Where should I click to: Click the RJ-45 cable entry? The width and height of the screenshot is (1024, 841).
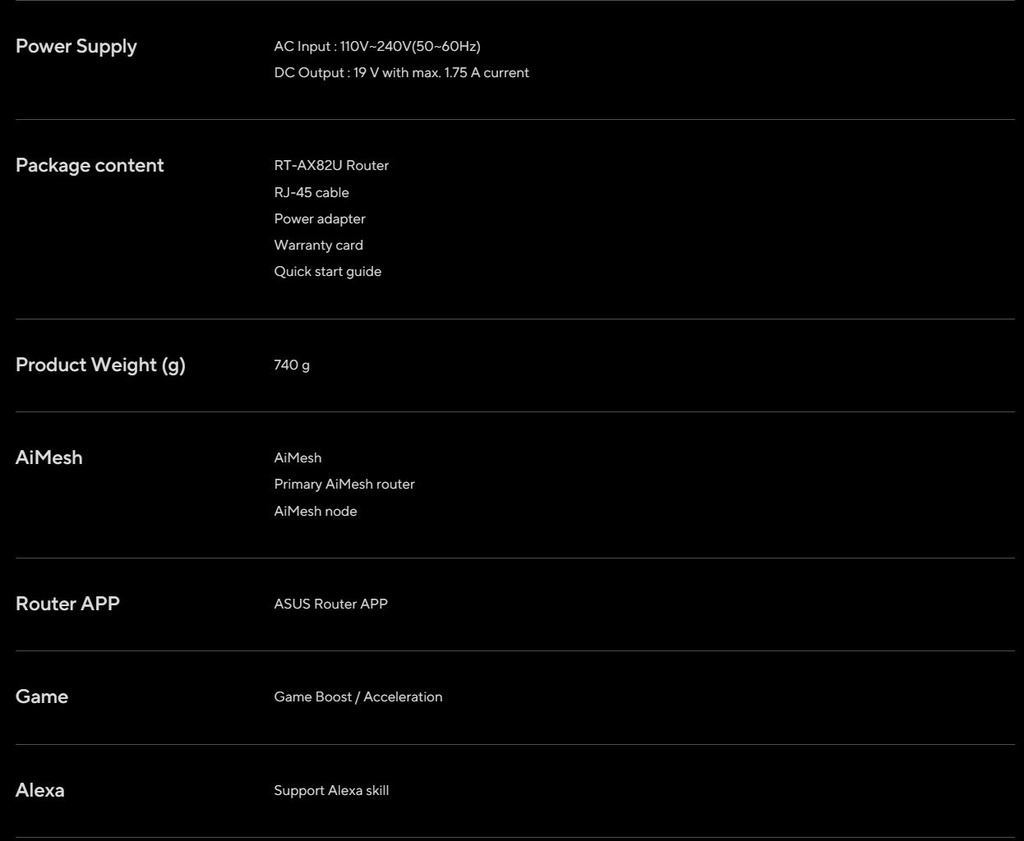coord(312,193)
